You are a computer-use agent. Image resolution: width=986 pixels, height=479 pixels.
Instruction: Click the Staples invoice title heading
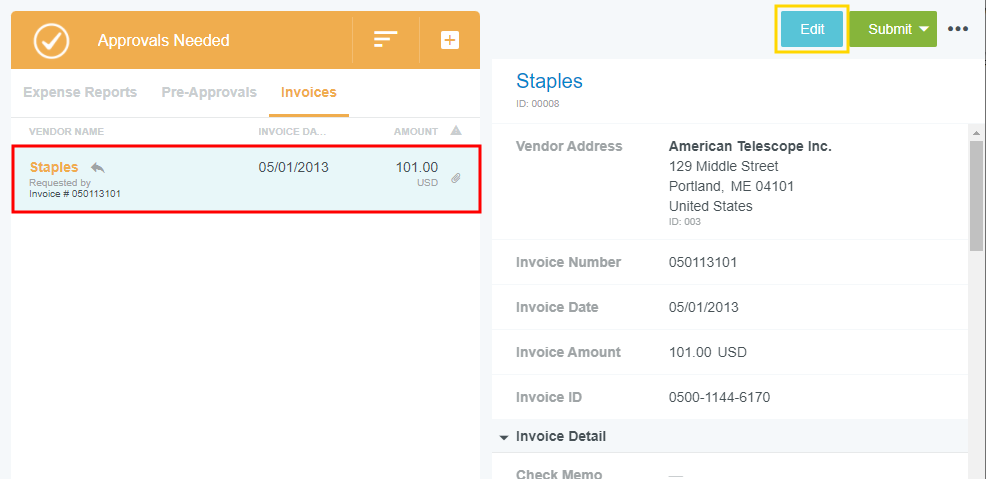pyautogui.click(x=549, y=81)
